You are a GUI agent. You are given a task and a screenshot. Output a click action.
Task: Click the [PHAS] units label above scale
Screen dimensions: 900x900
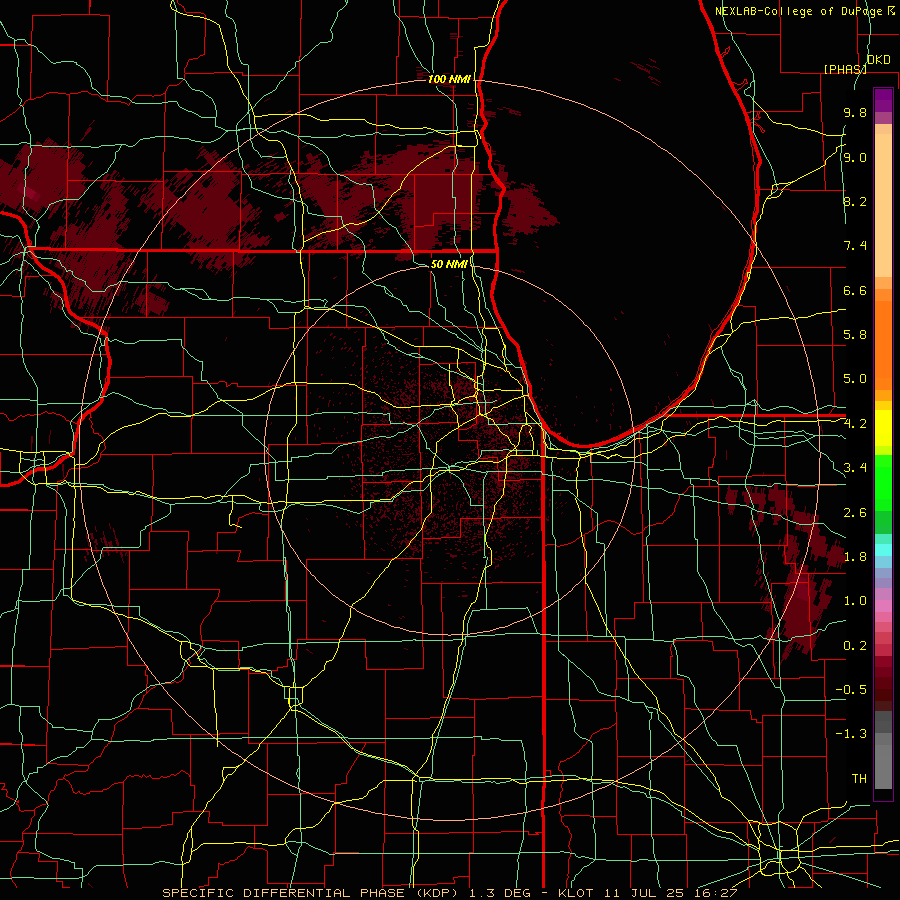(x=845, y=69)
